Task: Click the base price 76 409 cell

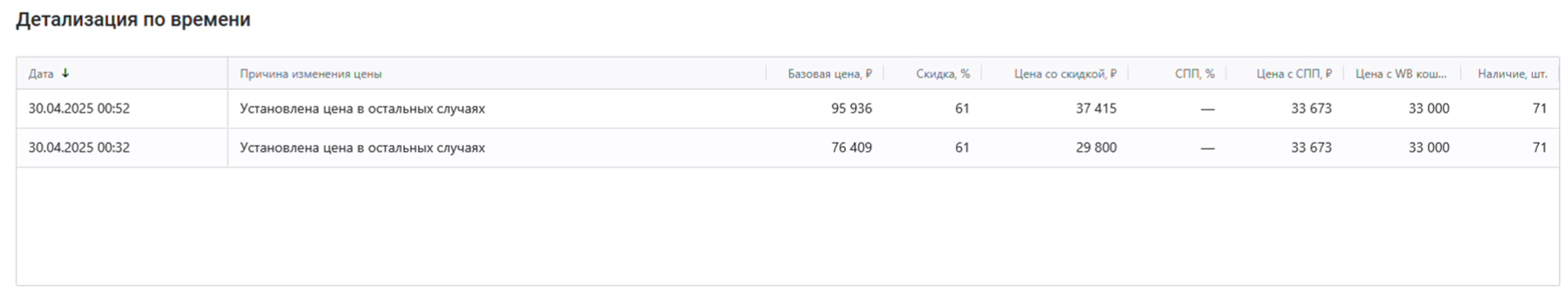Action: (851, 147)
